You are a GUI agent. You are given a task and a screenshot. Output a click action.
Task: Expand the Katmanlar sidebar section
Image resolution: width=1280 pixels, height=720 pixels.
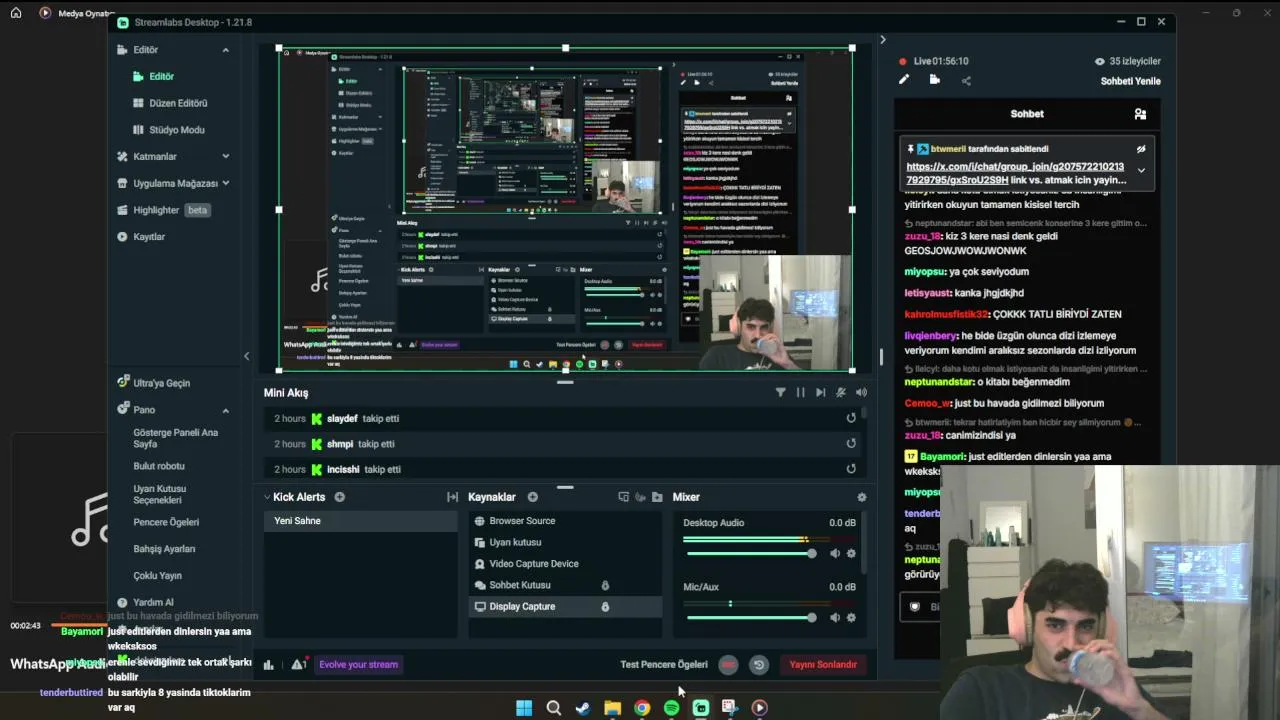pyautogui.click(x=225, y=157)
